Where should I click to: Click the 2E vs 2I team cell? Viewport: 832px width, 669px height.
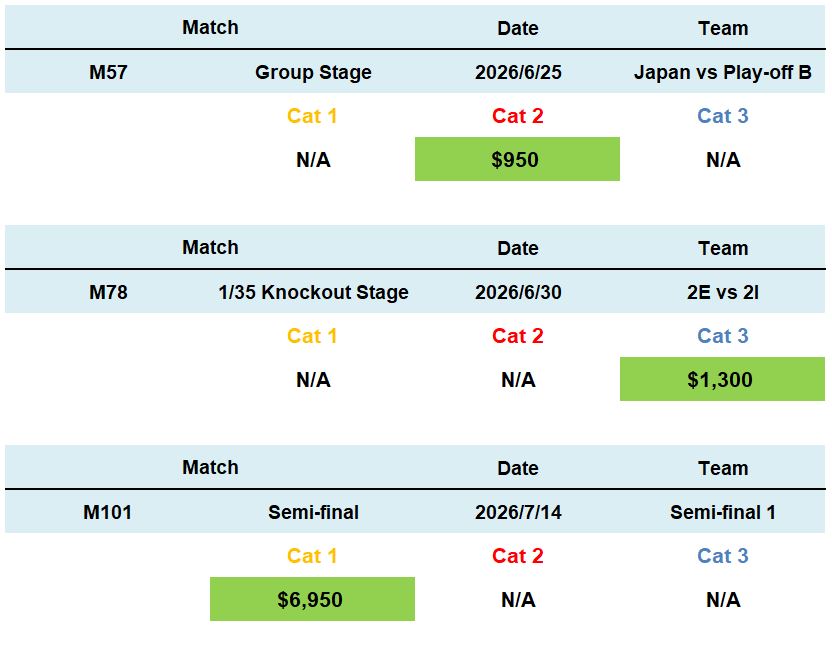pyautogui.click(x=722, y=292)
